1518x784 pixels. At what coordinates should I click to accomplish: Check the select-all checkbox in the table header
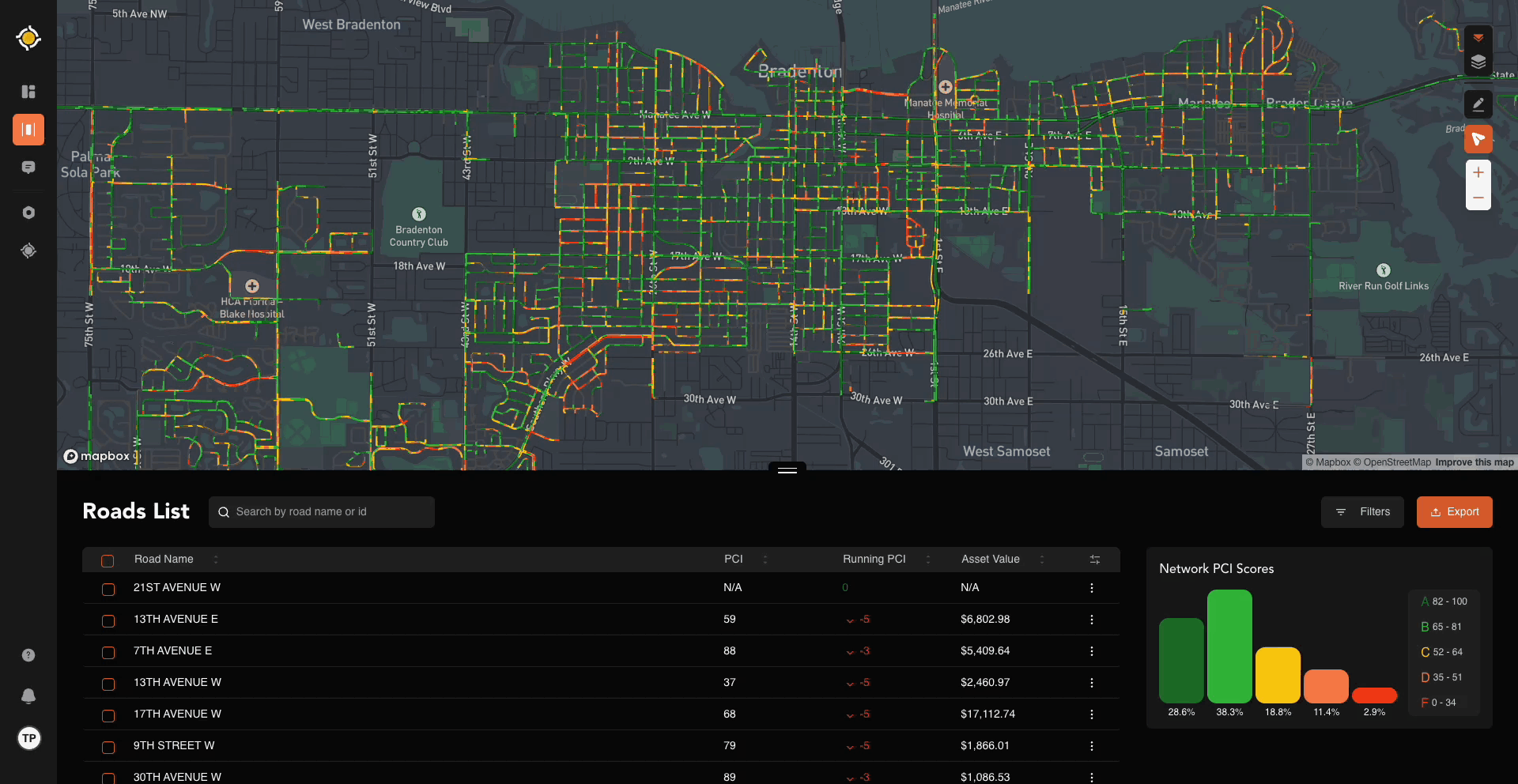[108, 561]
